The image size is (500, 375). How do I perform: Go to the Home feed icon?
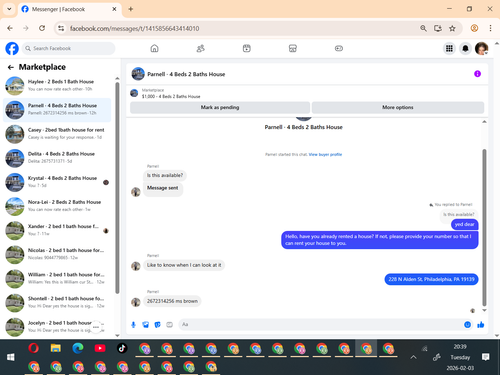(x=154, y=48)
